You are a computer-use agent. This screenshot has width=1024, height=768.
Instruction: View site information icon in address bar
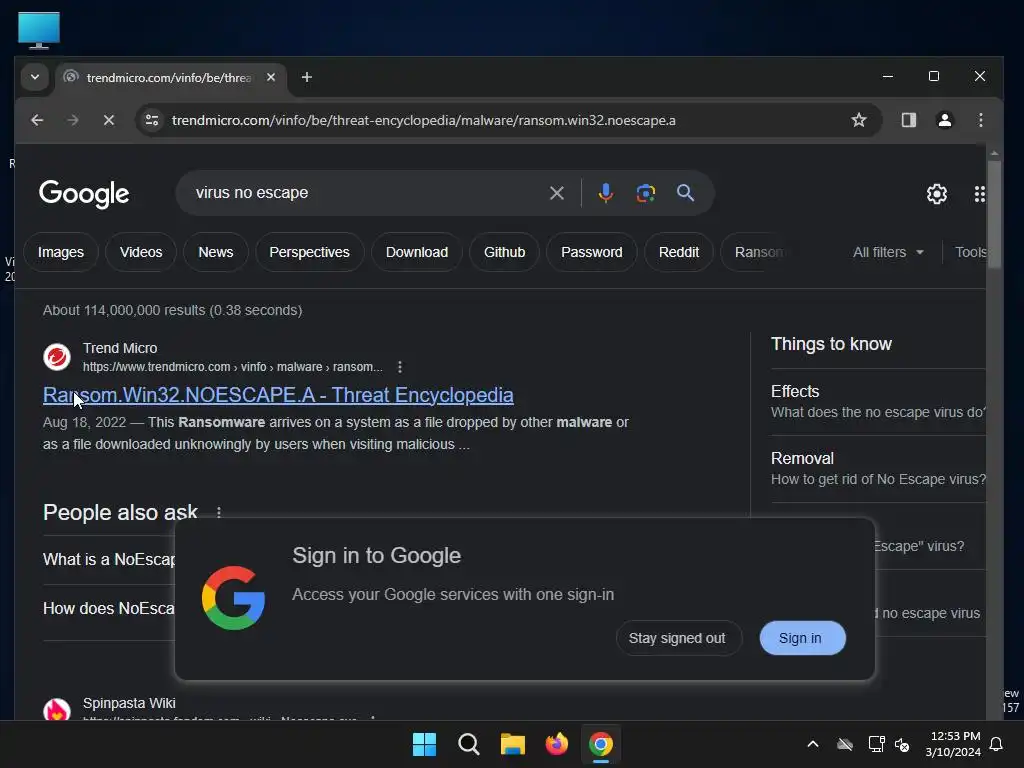152,120
